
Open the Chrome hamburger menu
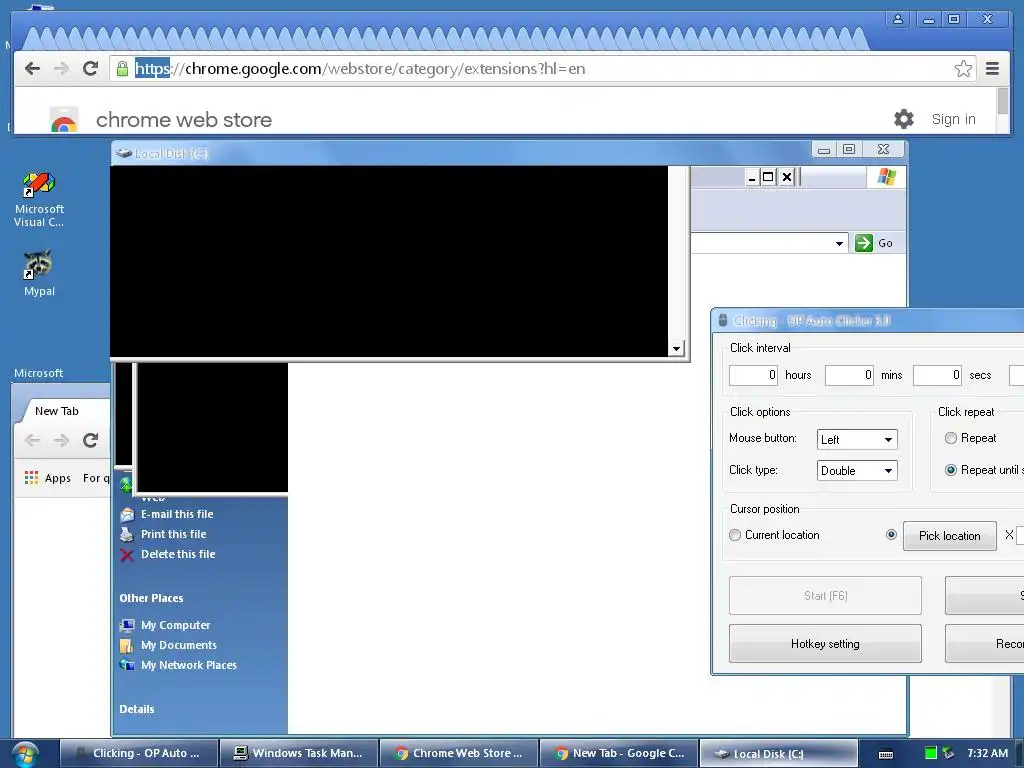[x=992, y=69]
